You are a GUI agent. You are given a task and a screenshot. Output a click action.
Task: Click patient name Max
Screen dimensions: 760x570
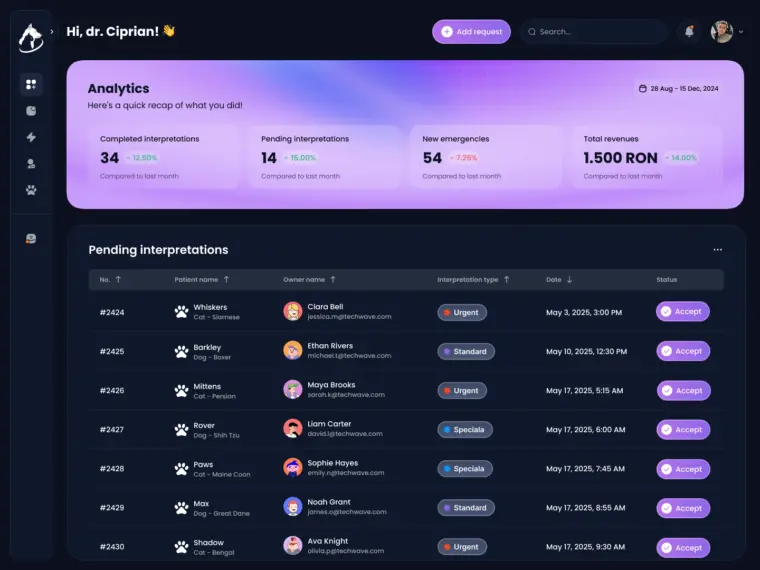pos(201,504)
